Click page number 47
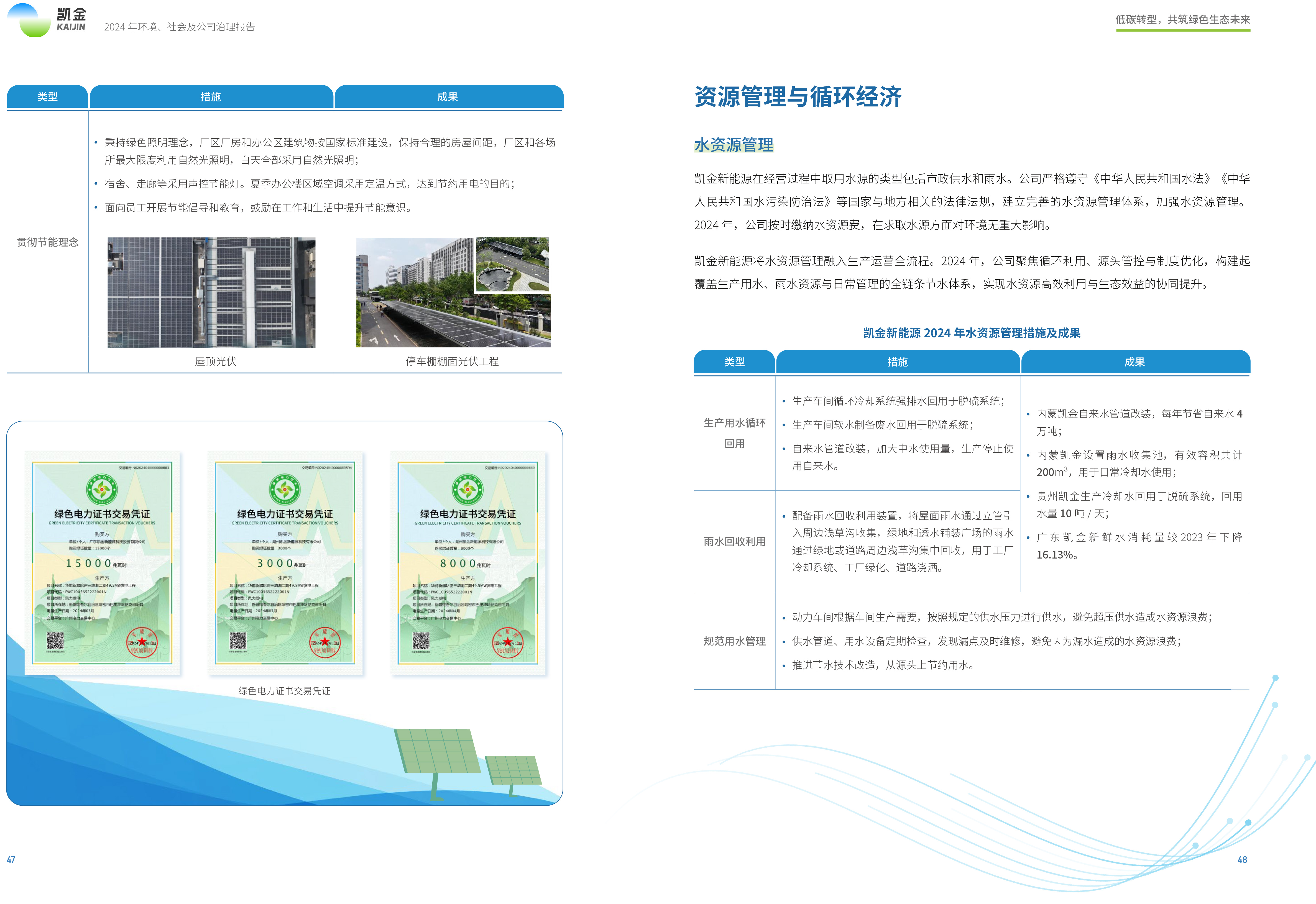1316x904 pixels. tap(11, 860)
